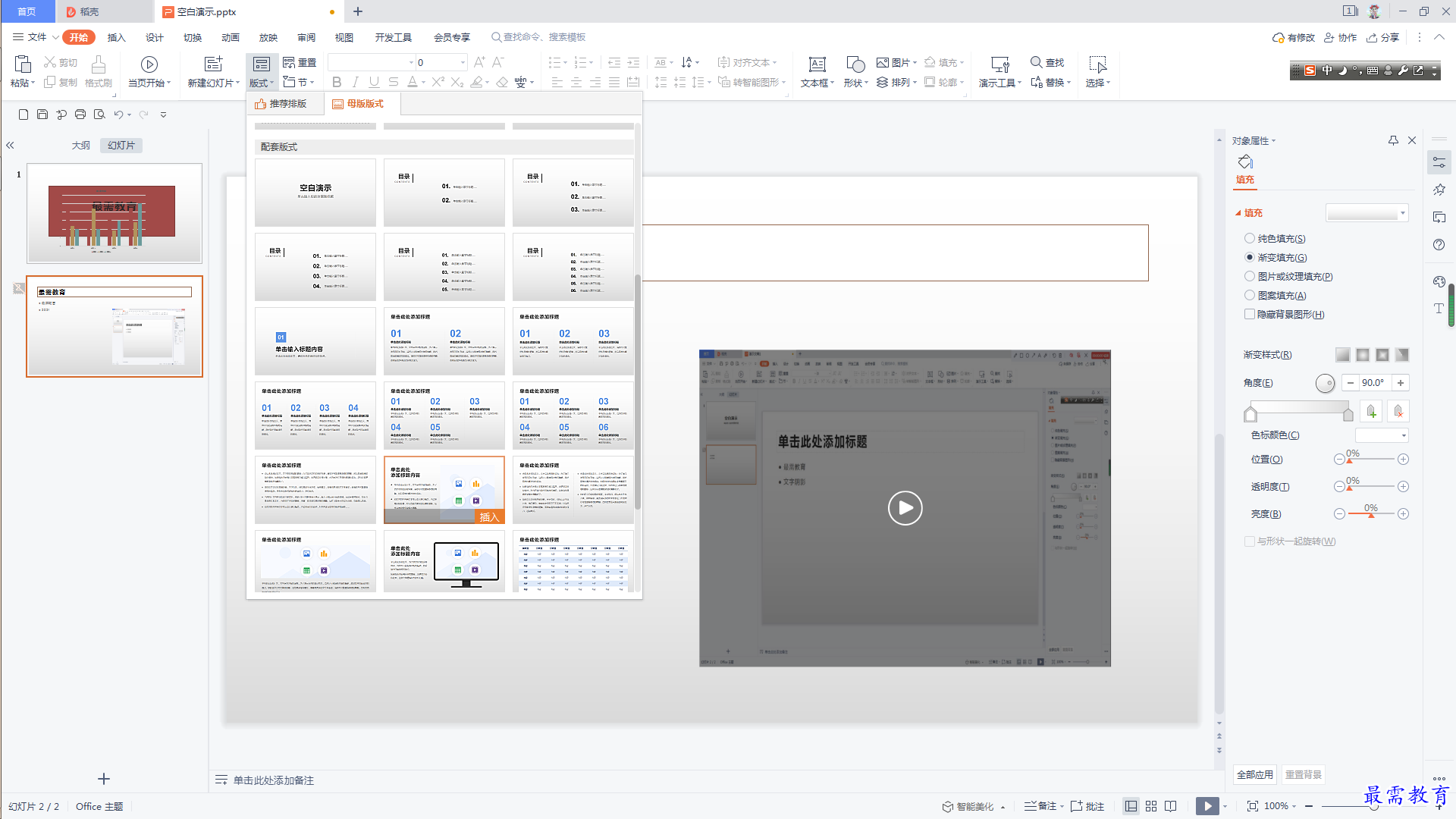Viewport: 1456px width, 819px height.
Task: Click the Collaborate button
Action: pyautogui.click(x=1340, y=37)
